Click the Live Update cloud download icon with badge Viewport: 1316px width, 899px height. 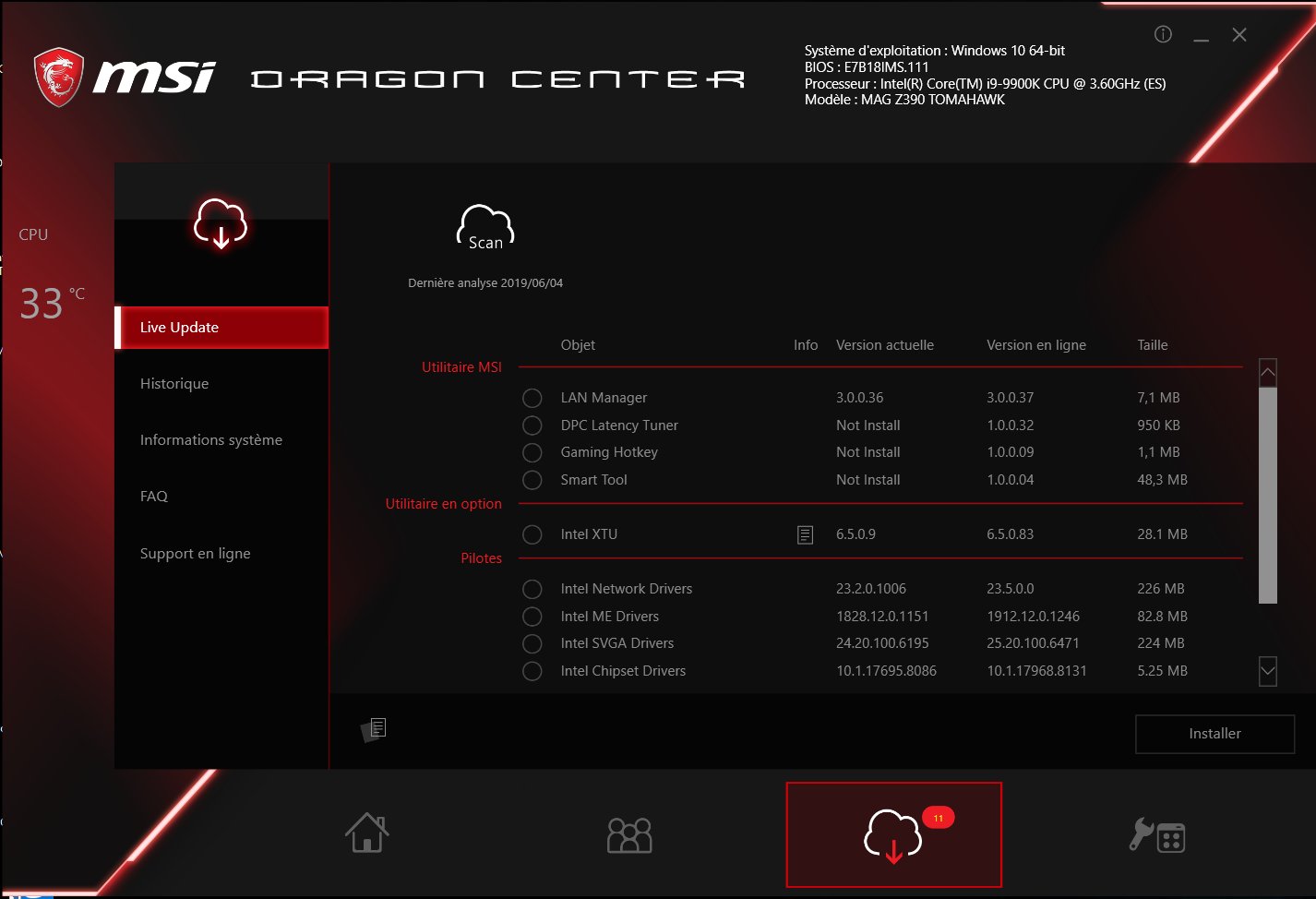893,835
